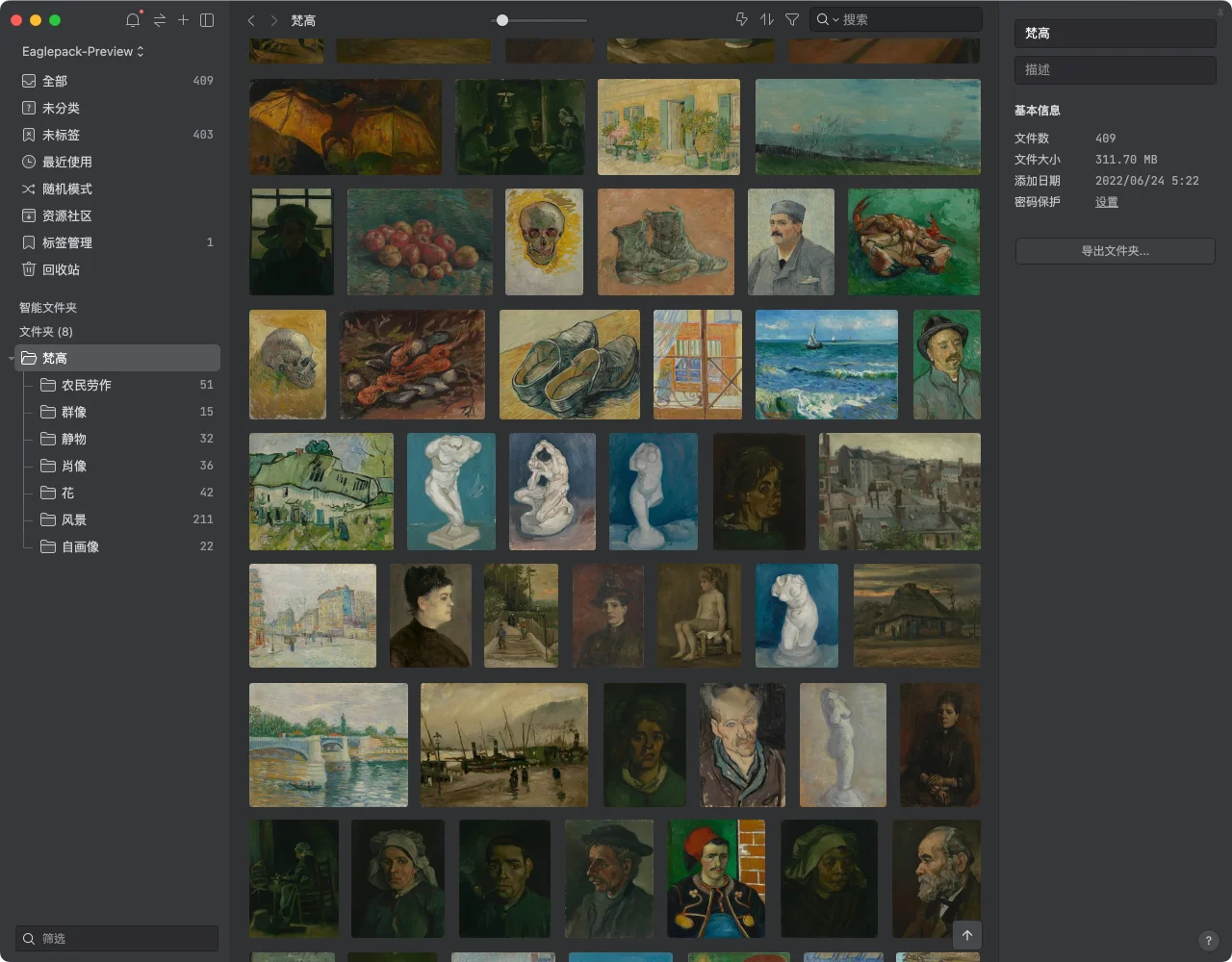This screenshot has width=1232, height=962.
Task: Select the bat painting thumbnail
Action: click(346, 127)
